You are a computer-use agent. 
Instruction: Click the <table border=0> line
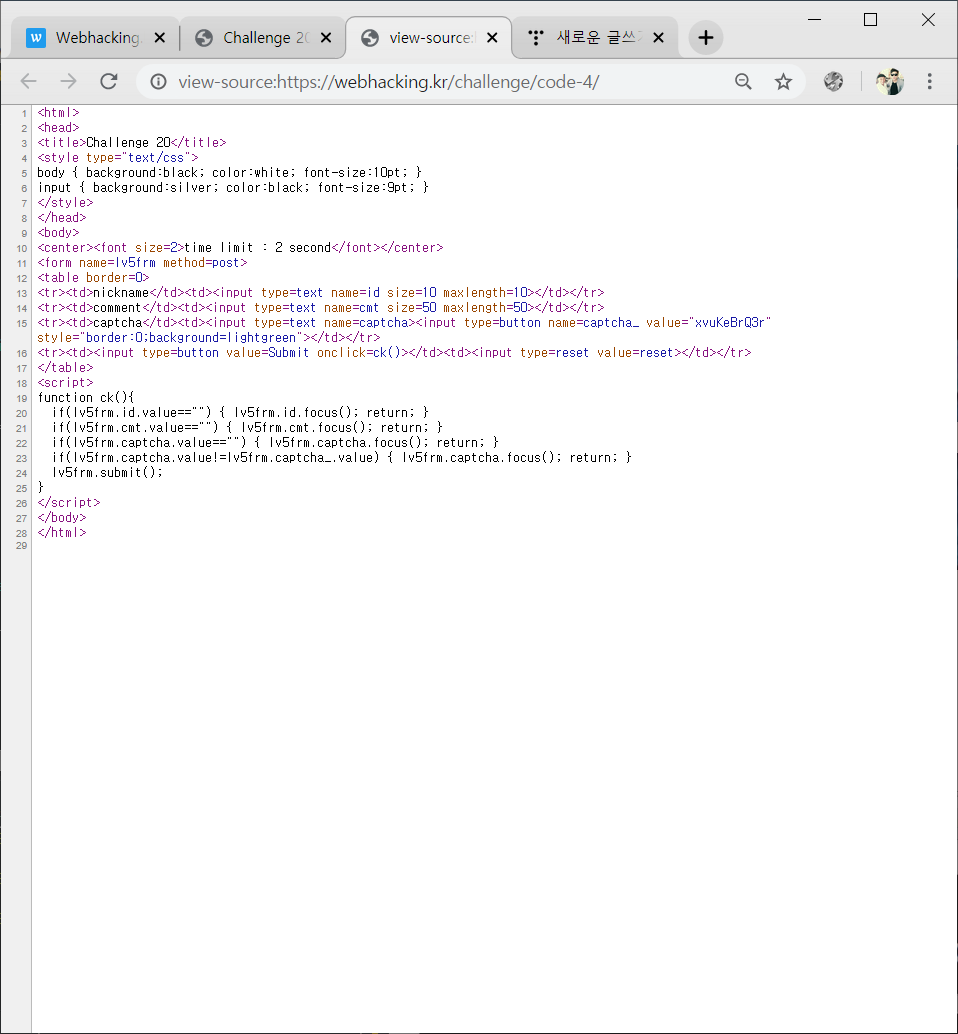(x=93, y=278)
